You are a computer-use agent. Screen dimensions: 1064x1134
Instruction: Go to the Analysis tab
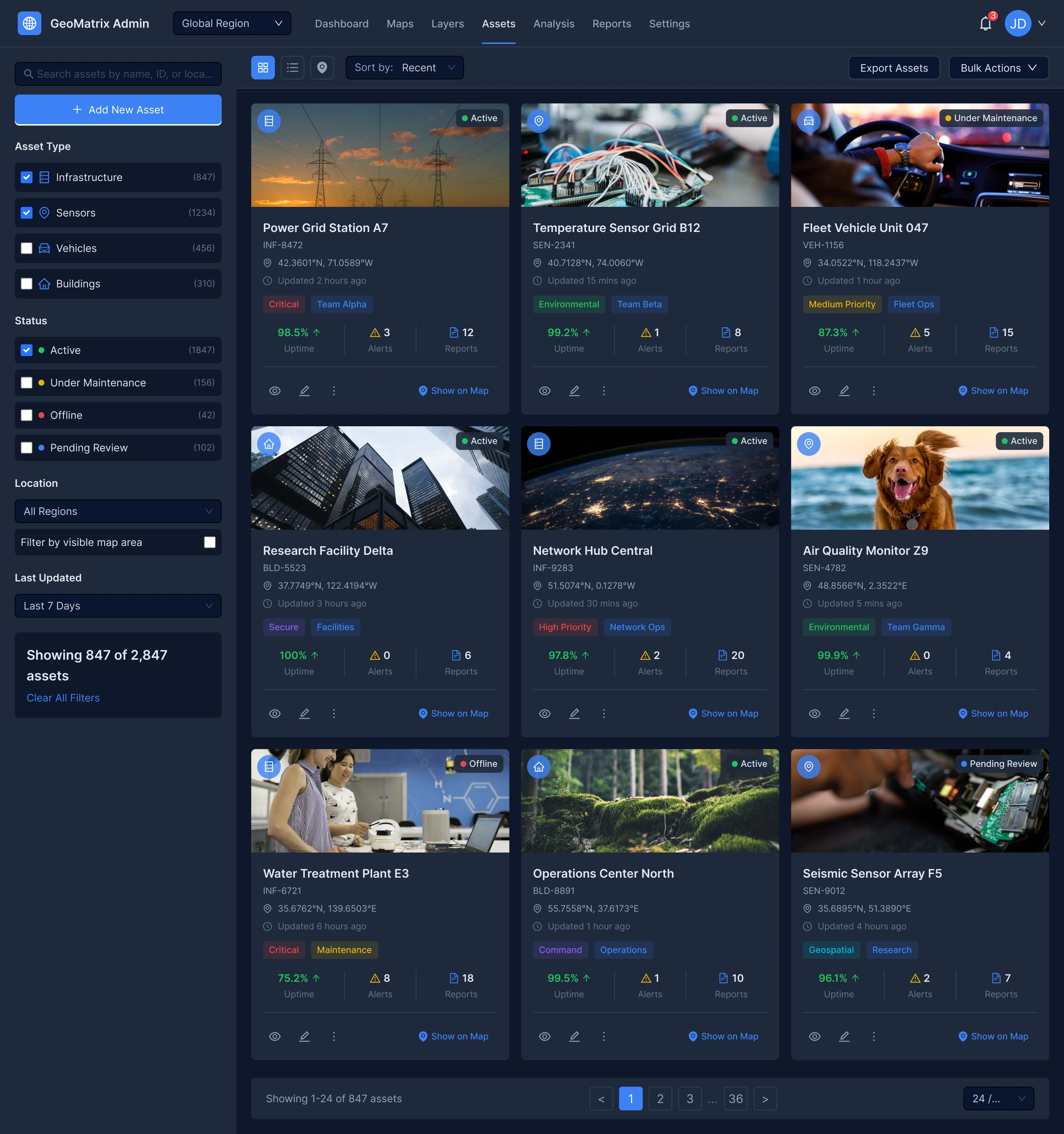[x=553, y=23]
